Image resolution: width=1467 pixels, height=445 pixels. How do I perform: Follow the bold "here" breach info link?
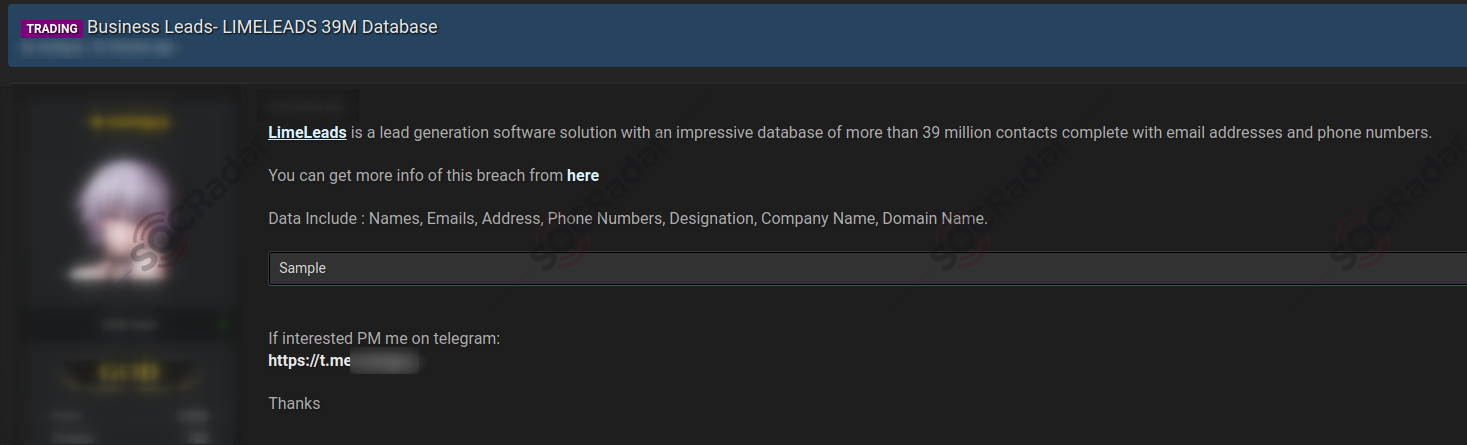(583, 175)
